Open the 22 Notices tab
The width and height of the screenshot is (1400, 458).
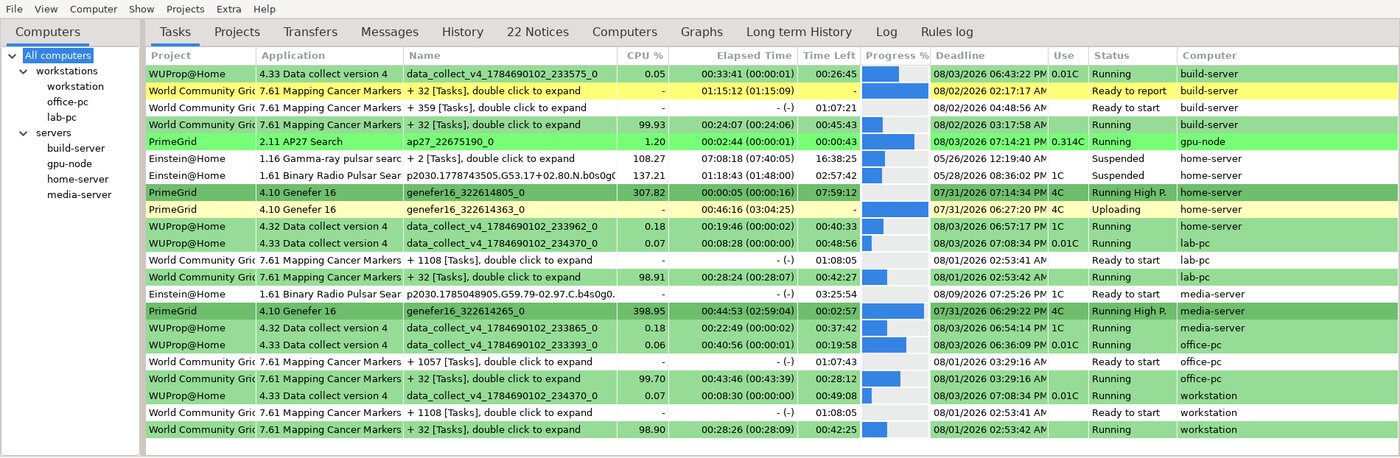pyautogui.click(x=537, y=32)
